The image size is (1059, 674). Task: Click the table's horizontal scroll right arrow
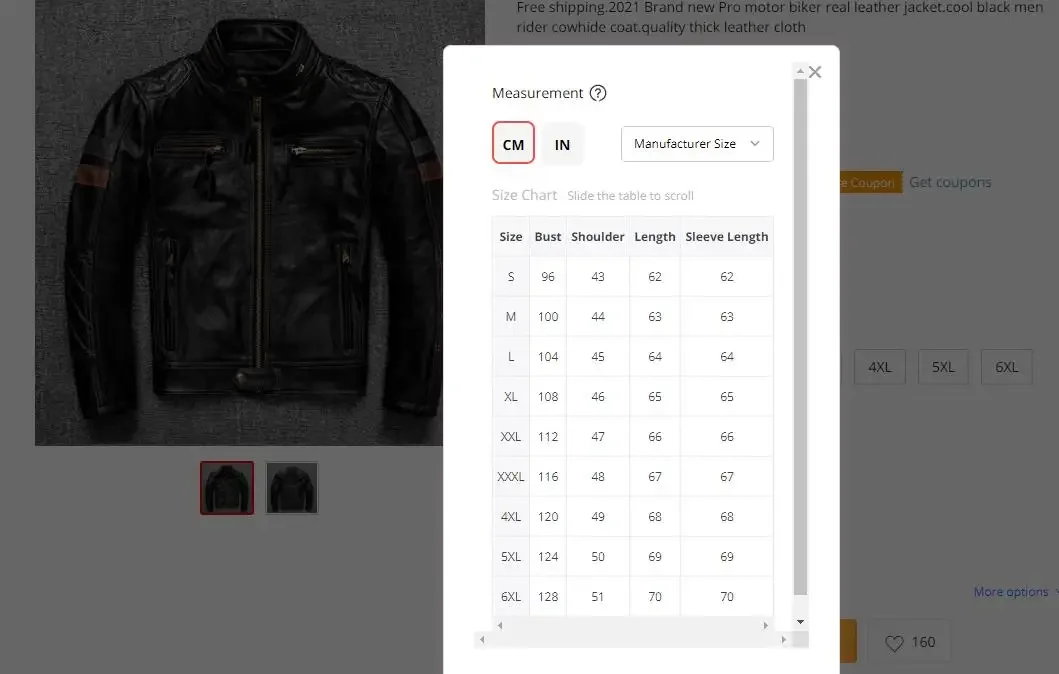[765, 625]
